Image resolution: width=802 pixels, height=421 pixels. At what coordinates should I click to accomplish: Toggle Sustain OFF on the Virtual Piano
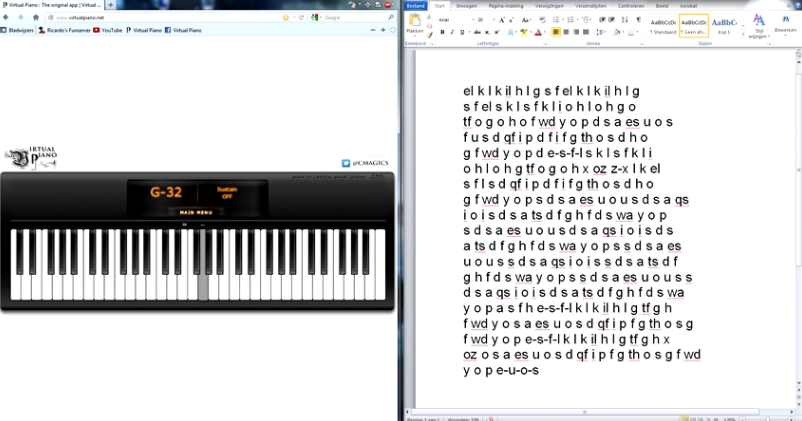point(227,193)
